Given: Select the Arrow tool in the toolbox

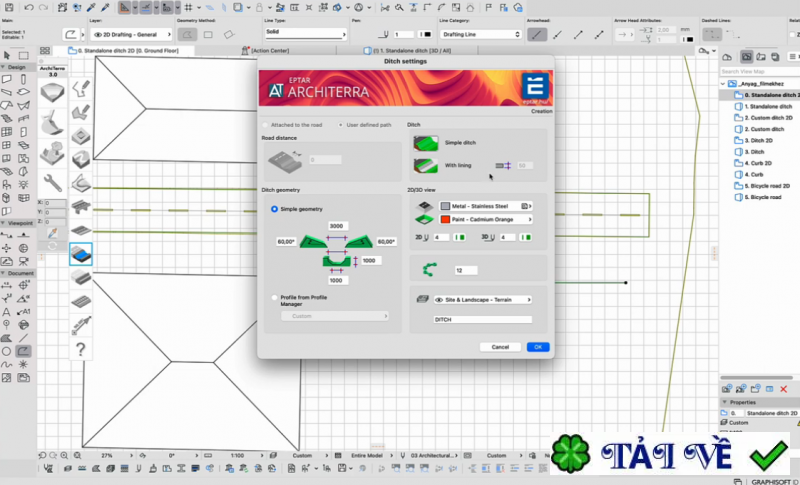Looking at the screenshot, I should [x=7, y=55].
